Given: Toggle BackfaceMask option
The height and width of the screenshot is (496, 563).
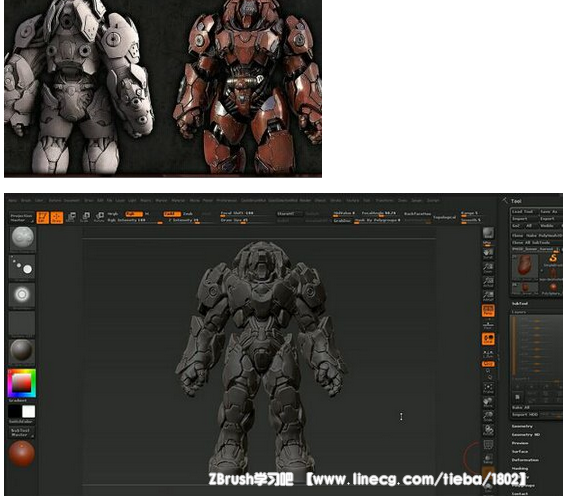Looking at the screenshot, I should (x=417, y=214).
